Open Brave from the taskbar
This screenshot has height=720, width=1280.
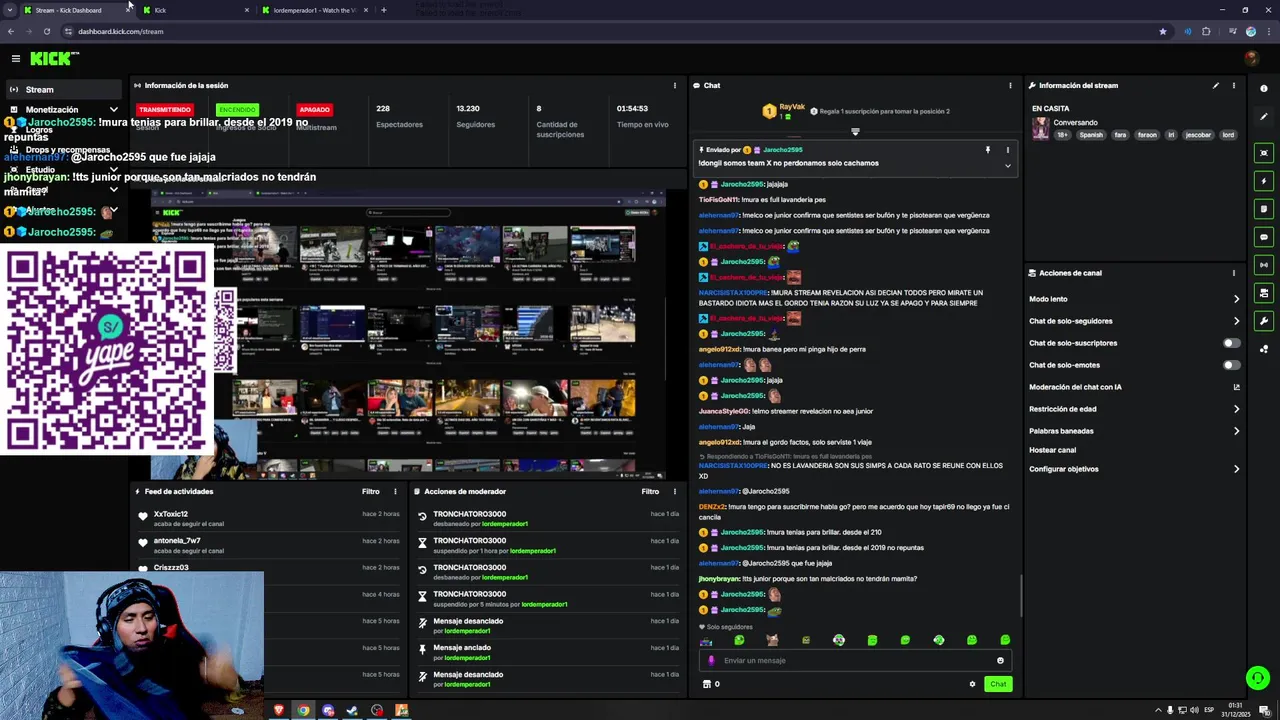click(x=279, y=711)
